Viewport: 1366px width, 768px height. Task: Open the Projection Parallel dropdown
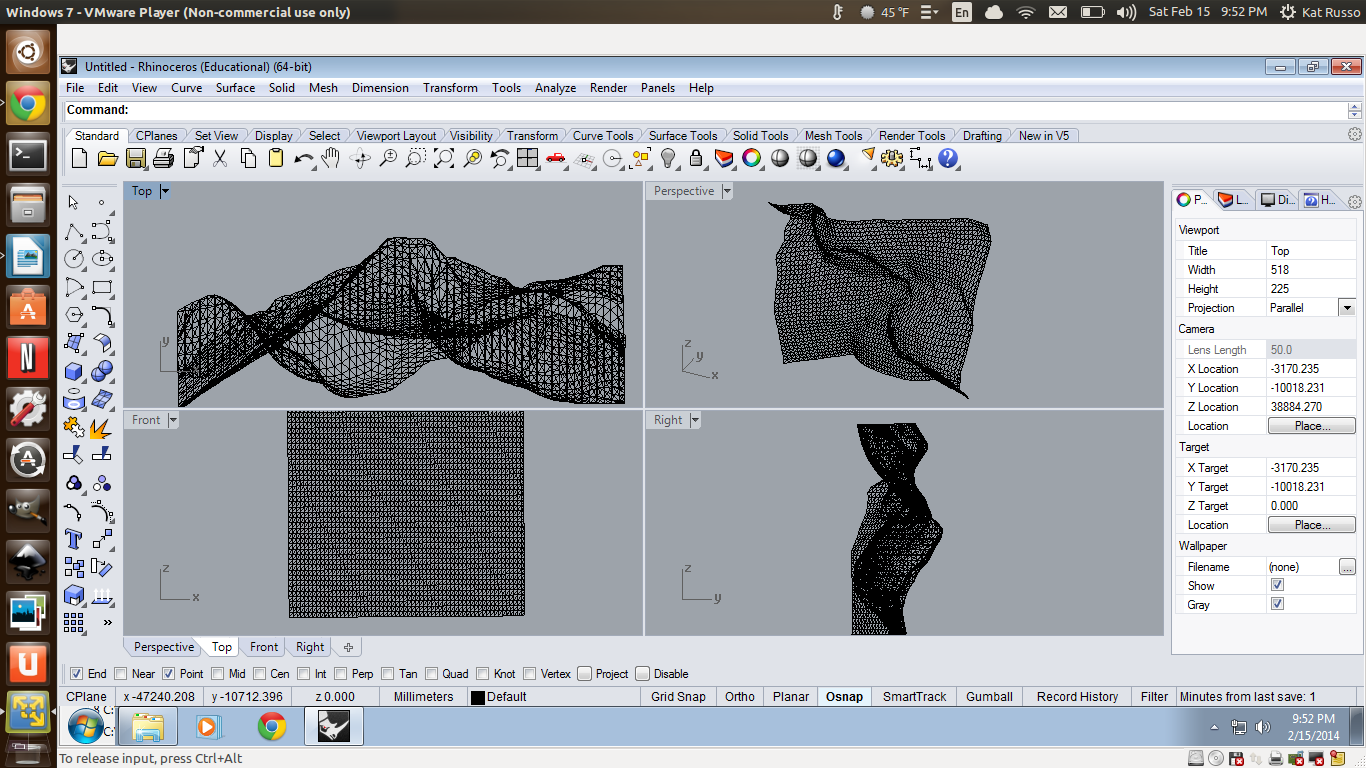(1347, 308)
